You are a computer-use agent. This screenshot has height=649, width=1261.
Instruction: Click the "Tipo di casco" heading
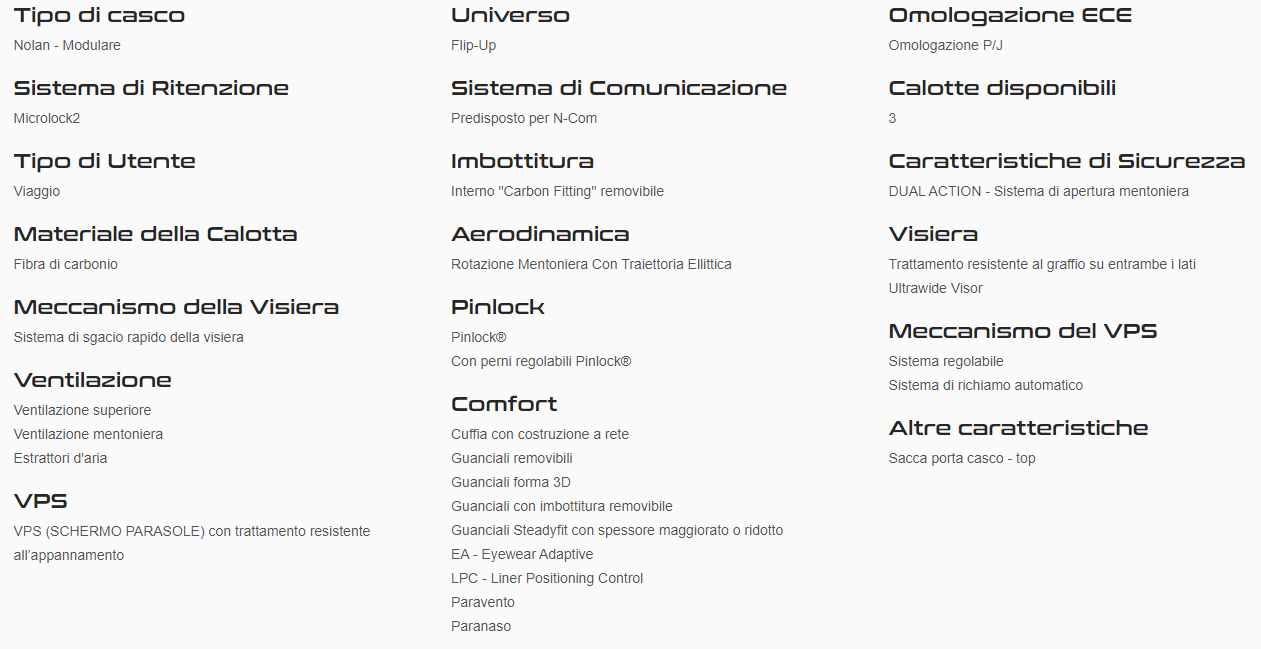tap(99, 16)
